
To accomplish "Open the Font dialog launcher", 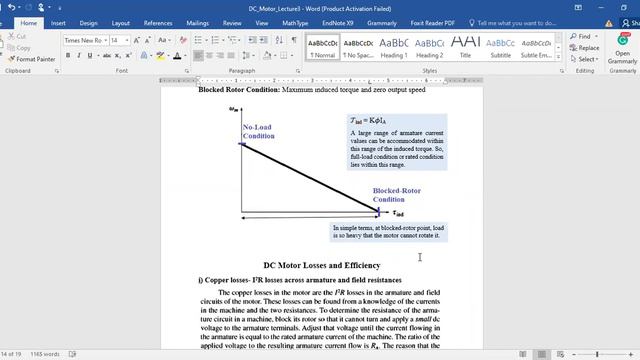I will 187,71.
